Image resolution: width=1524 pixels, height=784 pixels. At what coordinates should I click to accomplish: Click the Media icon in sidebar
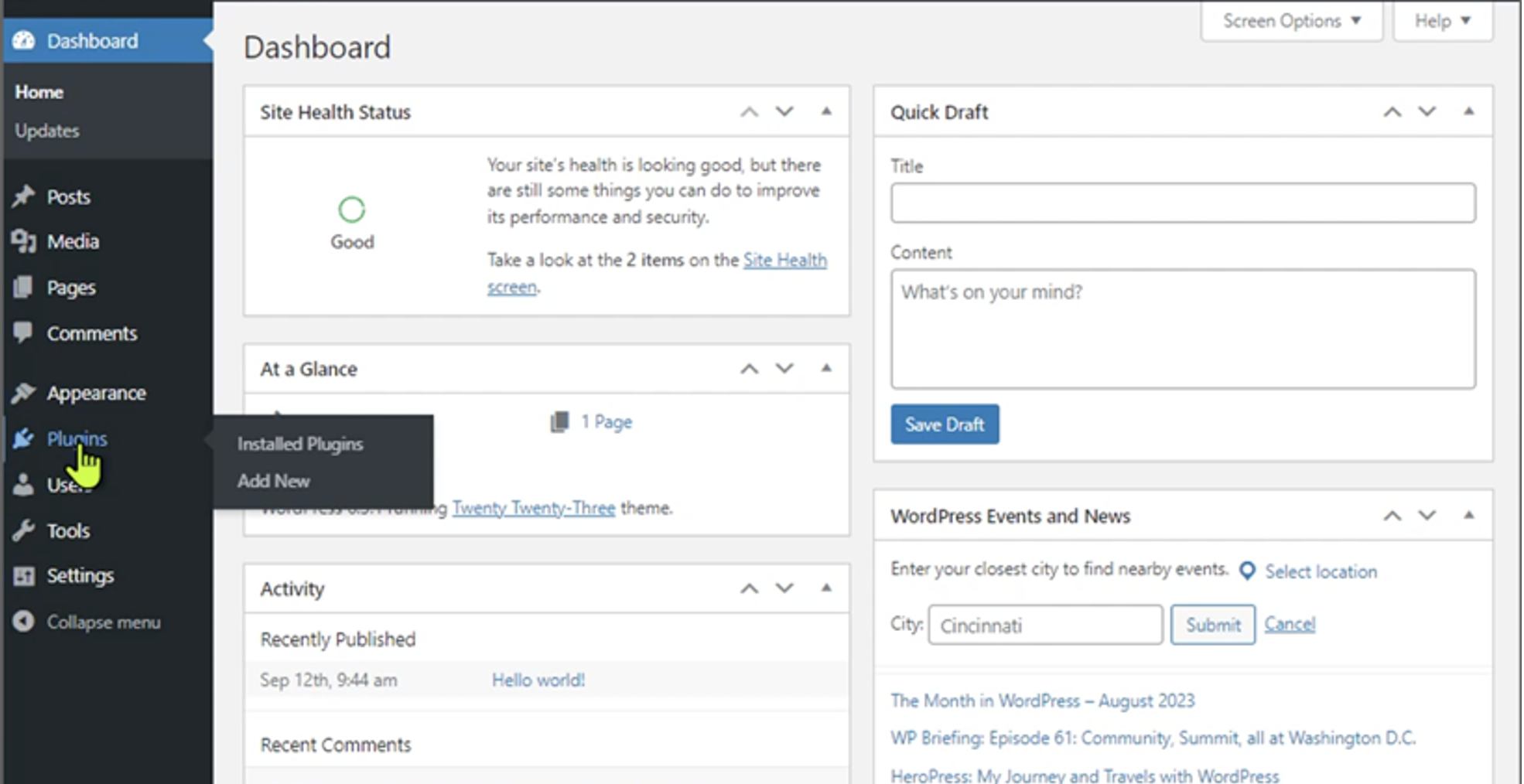pyautogui.click(x=23, y=241)
